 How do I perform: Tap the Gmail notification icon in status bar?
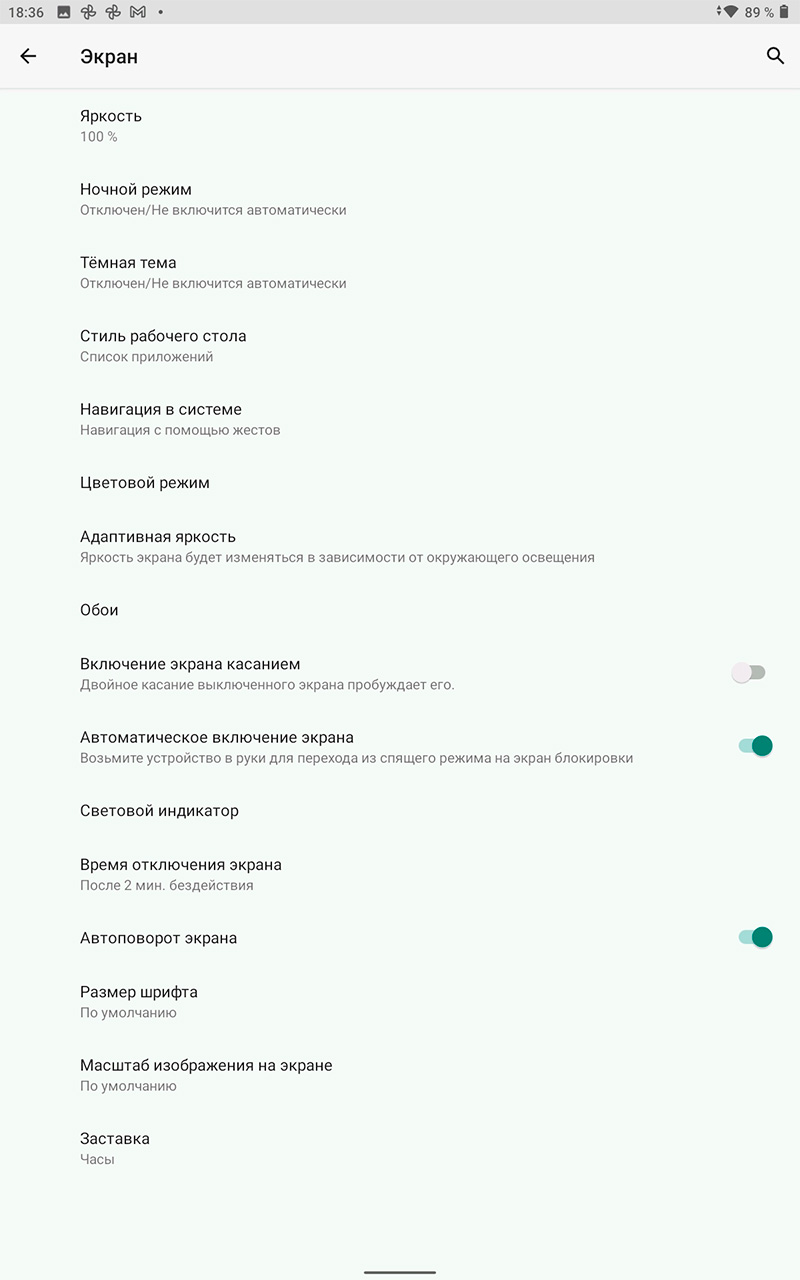click(x=137, y=12)
